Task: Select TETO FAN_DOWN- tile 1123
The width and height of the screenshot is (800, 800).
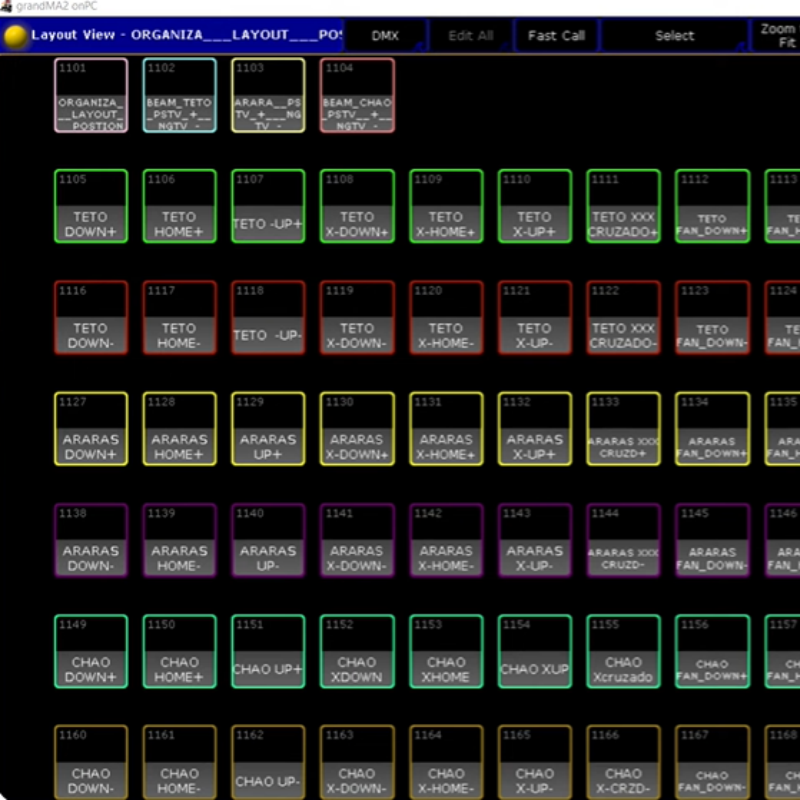Action: pos(712,317)
